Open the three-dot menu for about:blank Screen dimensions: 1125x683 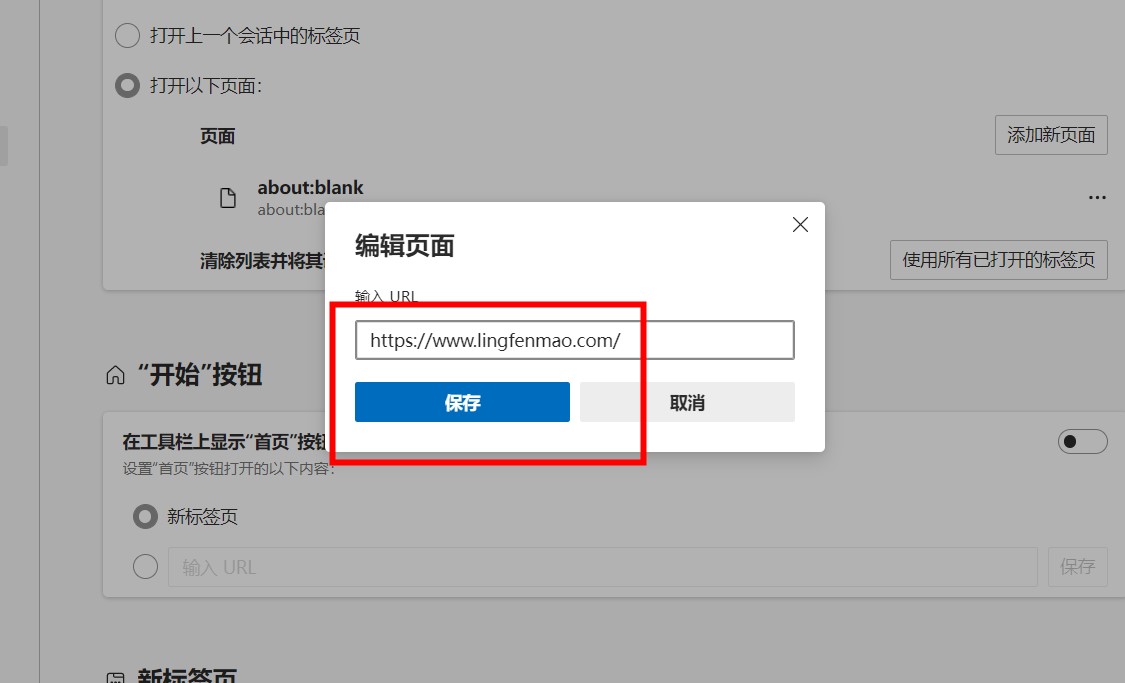coord(1096,197)
